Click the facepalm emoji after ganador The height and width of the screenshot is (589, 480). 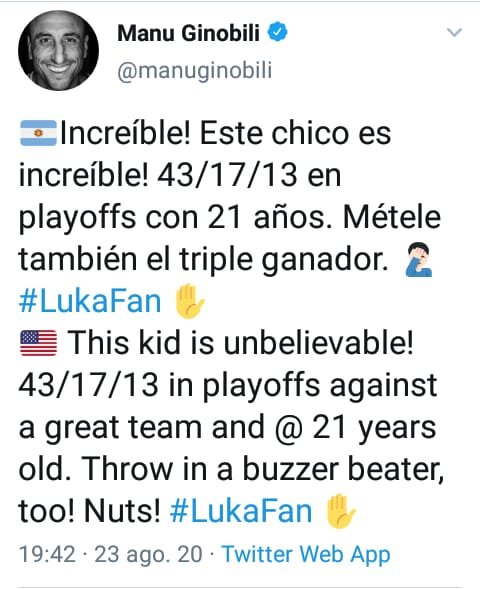coord(418,260)
